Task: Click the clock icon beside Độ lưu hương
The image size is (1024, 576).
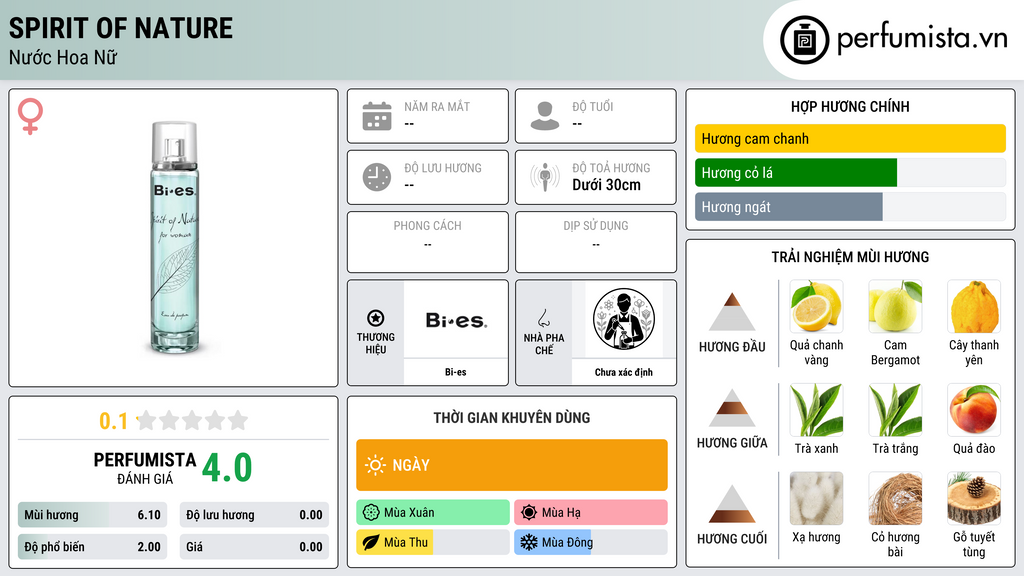Action: pyautogui.click(x=377, y=177)
